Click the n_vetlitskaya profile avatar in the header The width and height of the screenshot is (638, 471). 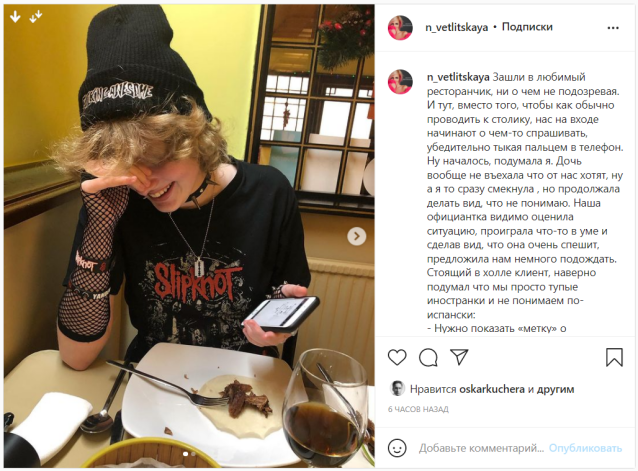[x=400, y=28]
